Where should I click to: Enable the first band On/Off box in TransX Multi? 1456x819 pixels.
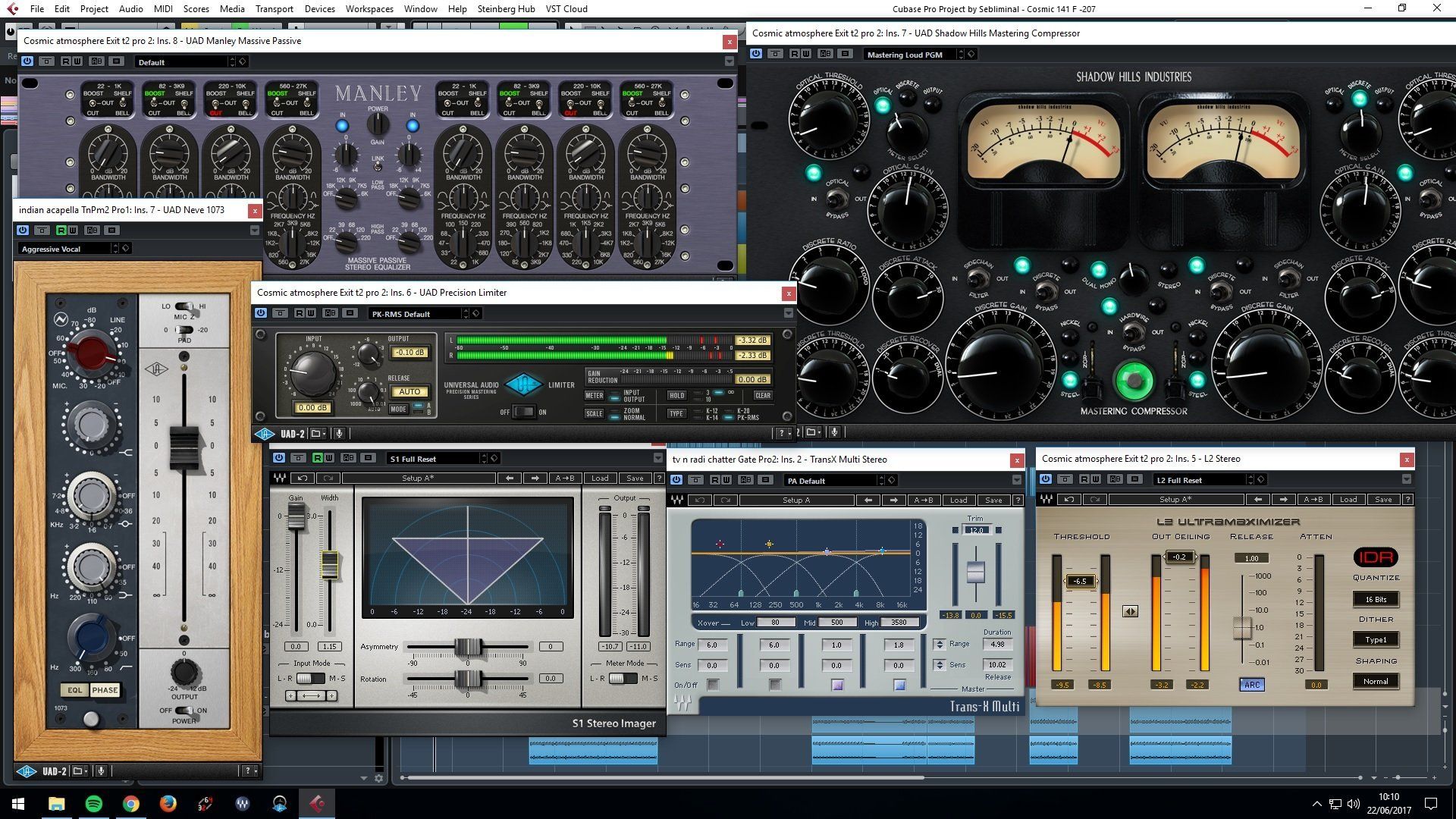(x=713, y=685)
